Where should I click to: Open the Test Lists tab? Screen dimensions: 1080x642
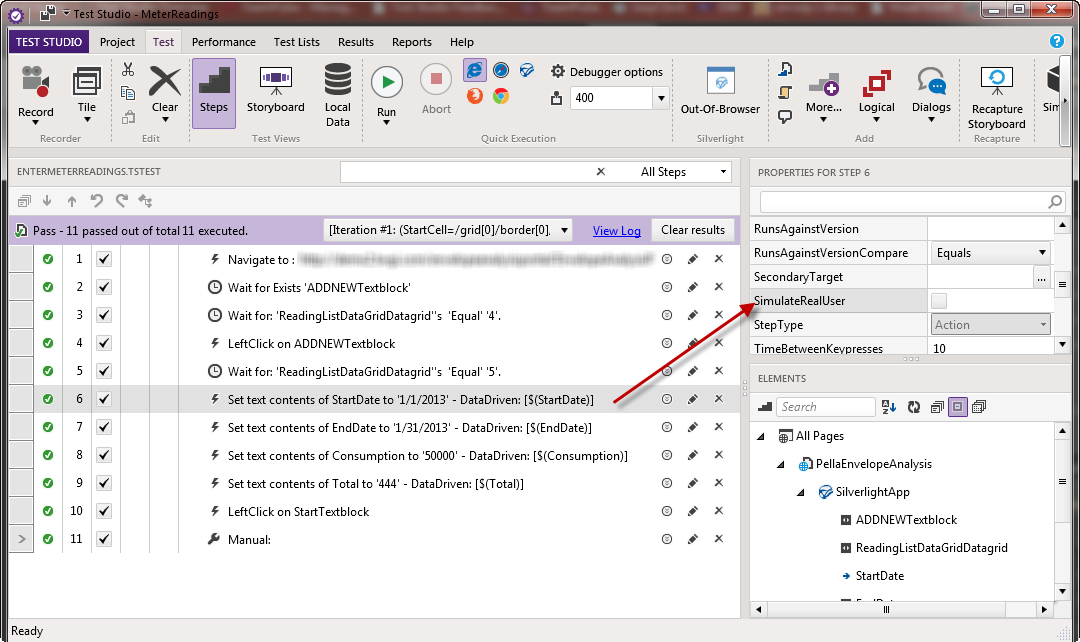point(297,42)
